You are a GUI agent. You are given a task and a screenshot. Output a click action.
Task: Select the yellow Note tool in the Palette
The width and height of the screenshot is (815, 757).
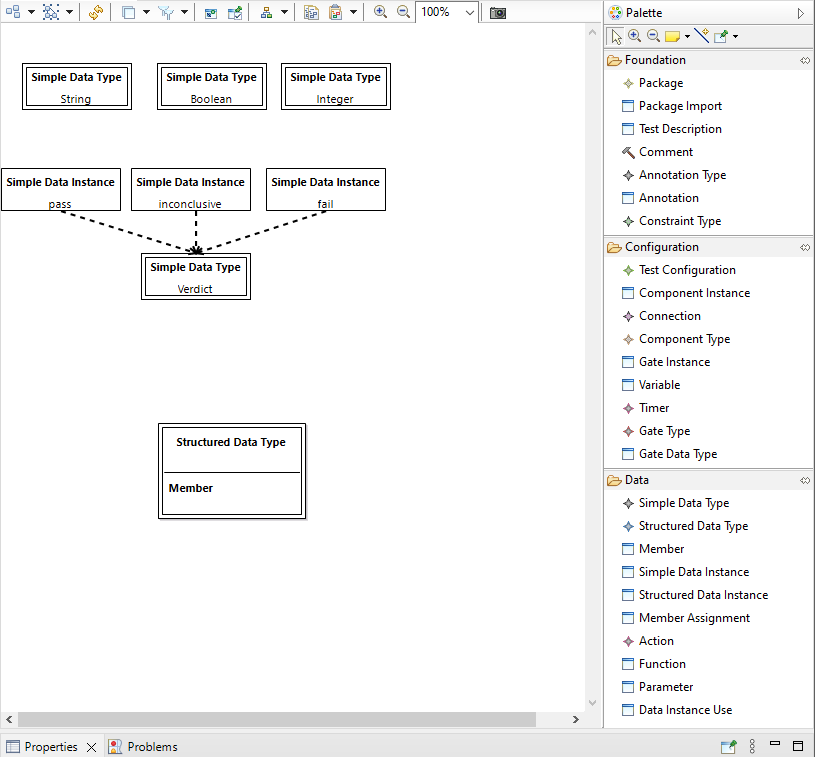[x=672, y=36]
